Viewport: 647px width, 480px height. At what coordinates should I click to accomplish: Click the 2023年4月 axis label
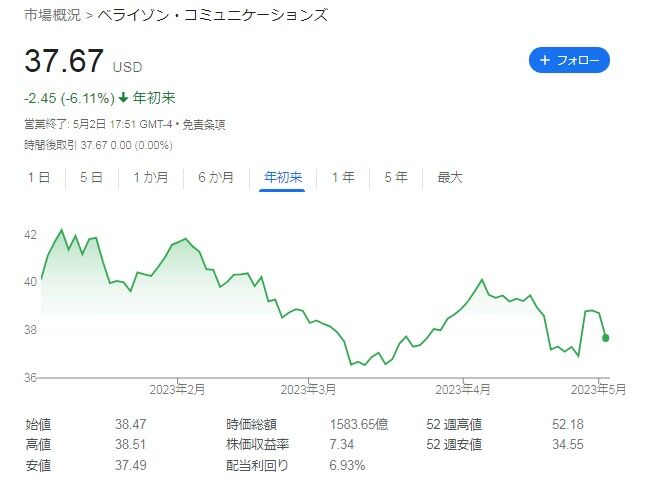[463, 389]
